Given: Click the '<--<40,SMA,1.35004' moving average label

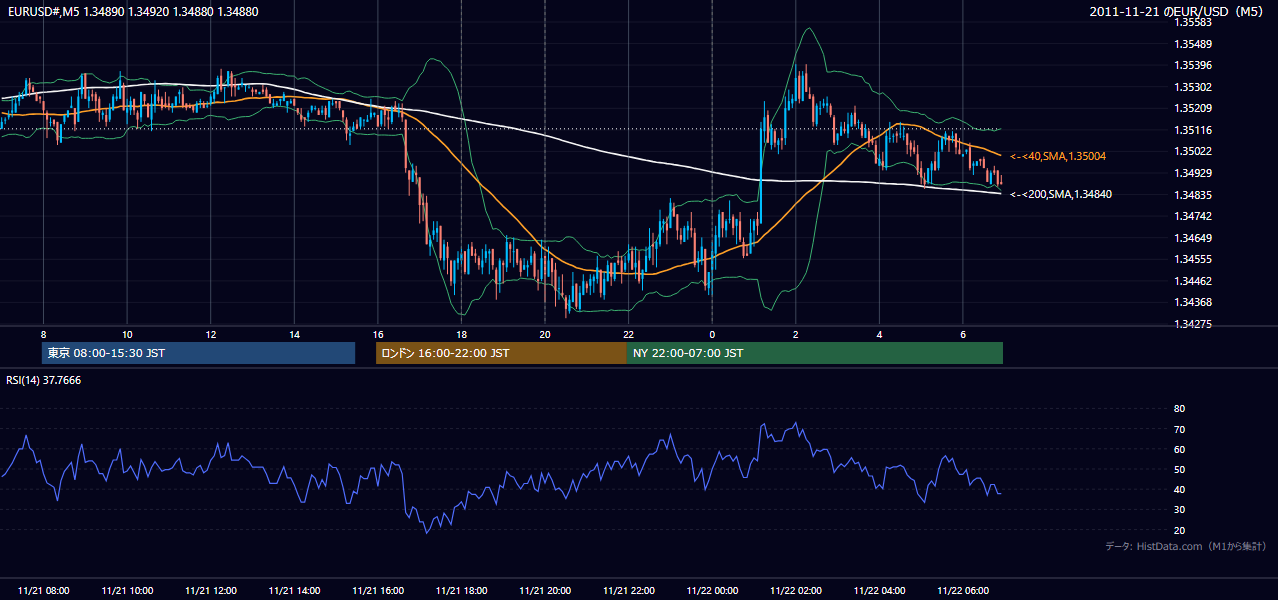Looking at the screenshot, I should [x=1058, y=156].
